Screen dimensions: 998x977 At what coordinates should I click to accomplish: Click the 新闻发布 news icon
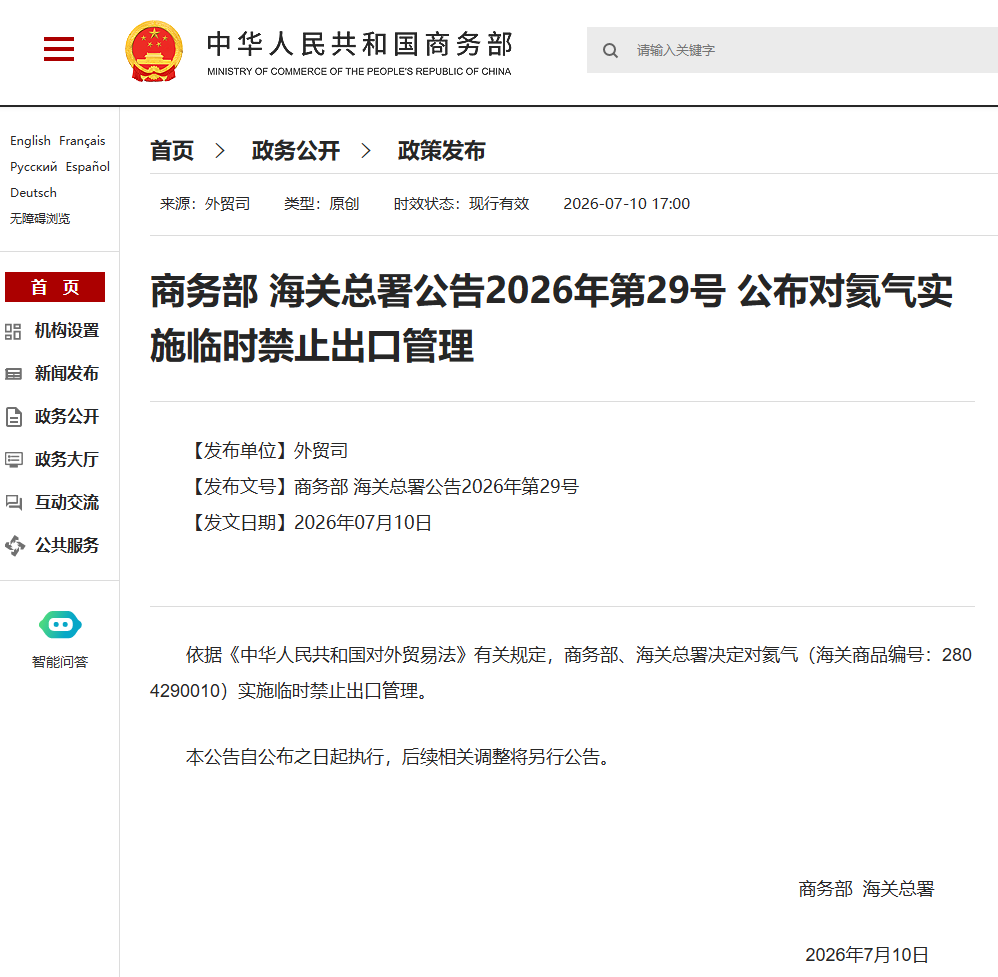coord(13,374)
